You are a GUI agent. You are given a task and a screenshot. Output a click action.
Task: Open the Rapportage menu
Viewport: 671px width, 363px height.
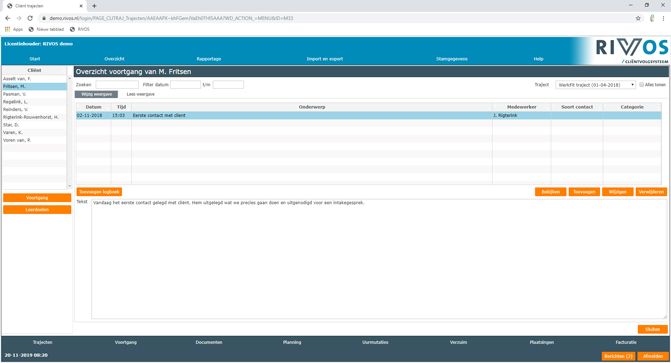click(x=209, y=59)
